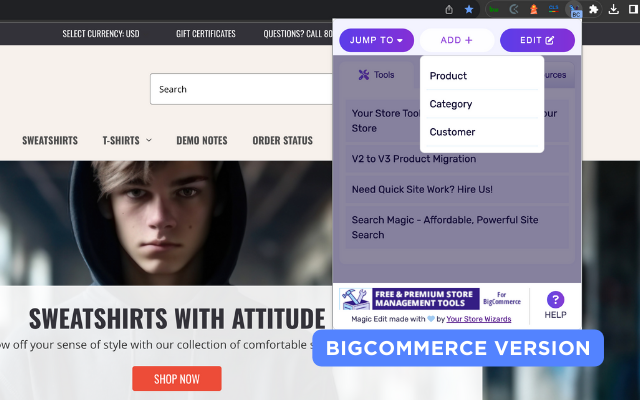Open the Your Store Wizards link

478,319
